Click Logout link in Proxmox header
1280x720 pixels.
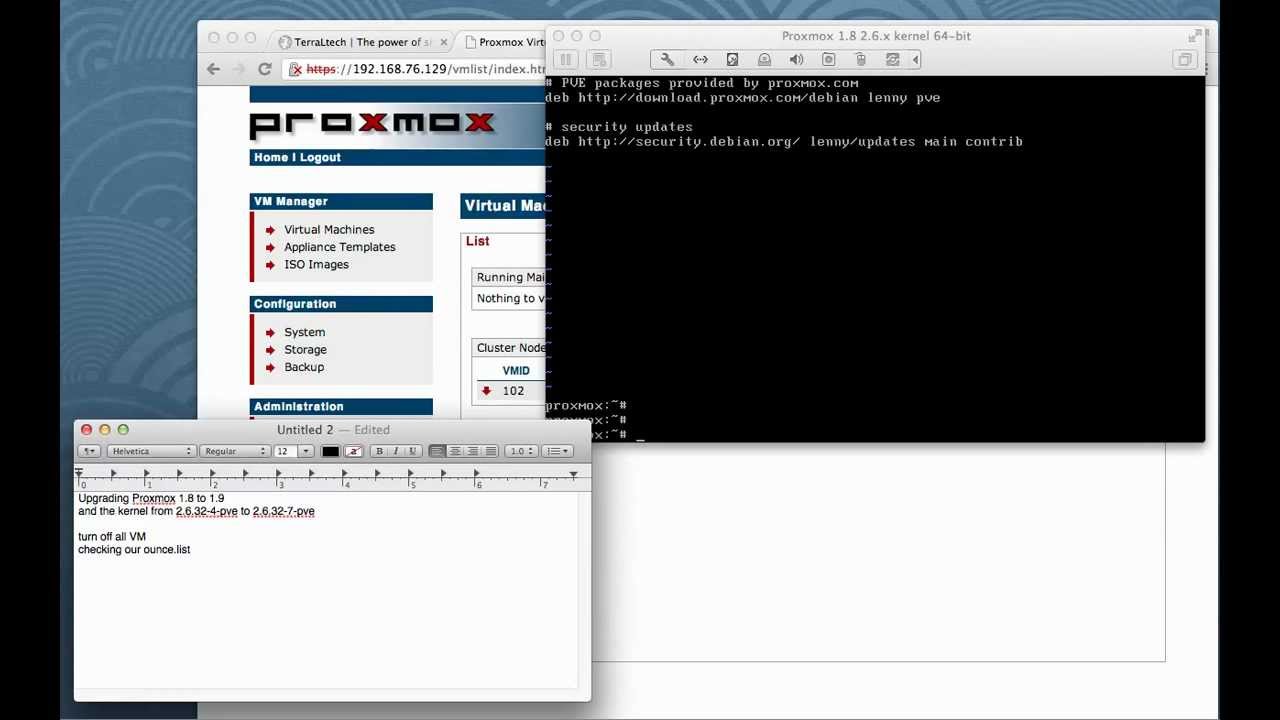[320, 158]
